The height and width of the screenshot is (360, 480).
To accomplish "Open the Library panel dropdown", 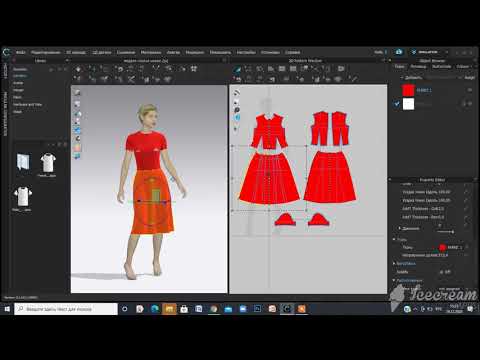I will tap(67, 61).
